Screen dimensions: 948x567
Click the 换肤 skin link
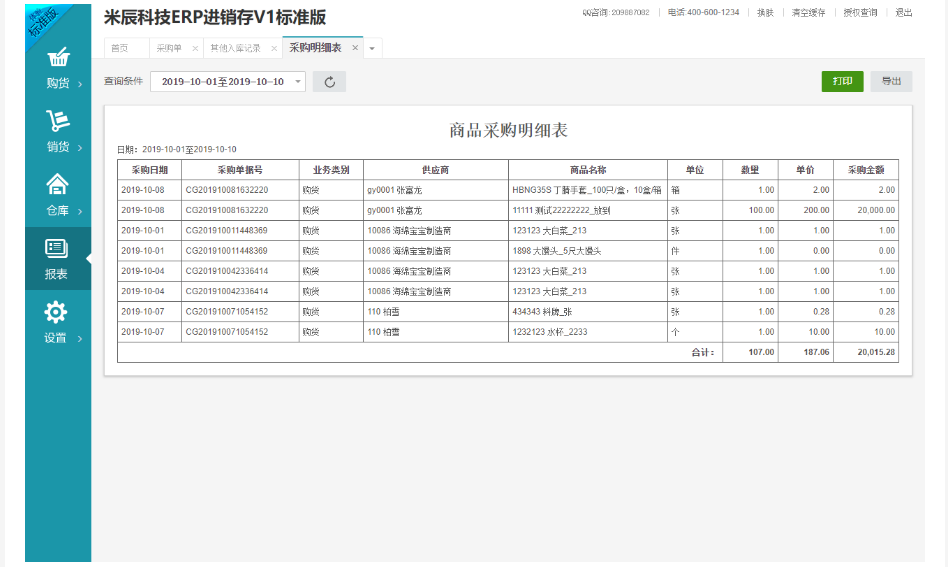[765, 12]
